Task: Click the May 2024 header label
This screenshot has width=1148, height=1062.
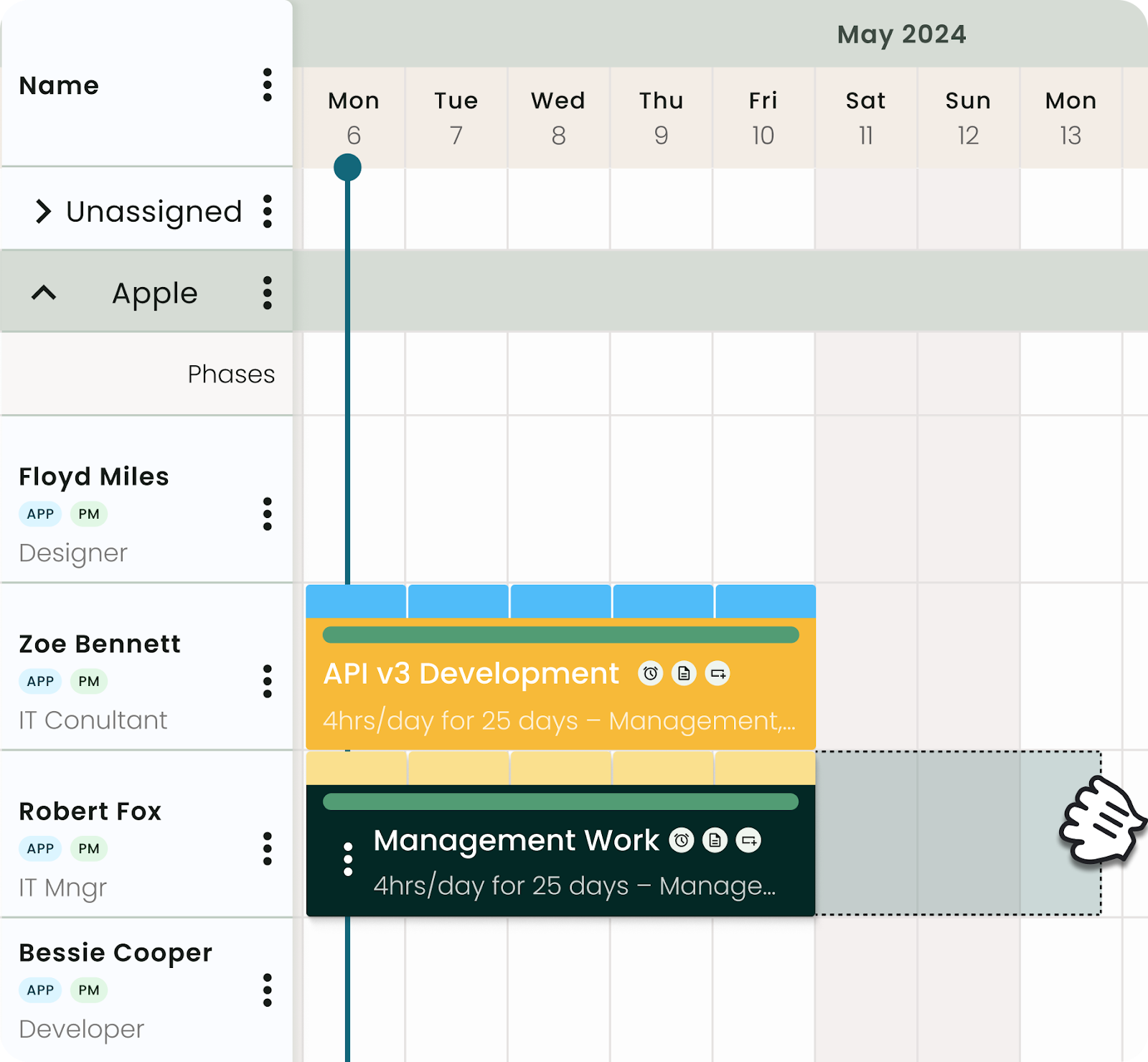Action: (900, 34)
